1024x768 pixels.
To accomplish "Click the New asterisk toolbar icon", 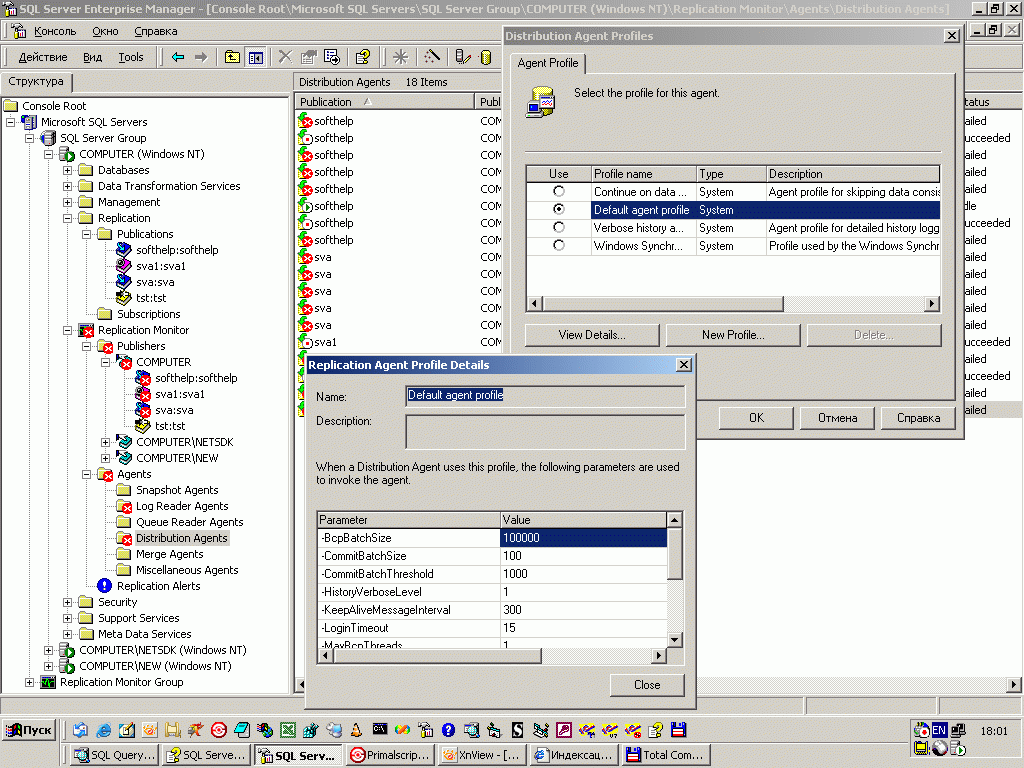I will [400, 57].
